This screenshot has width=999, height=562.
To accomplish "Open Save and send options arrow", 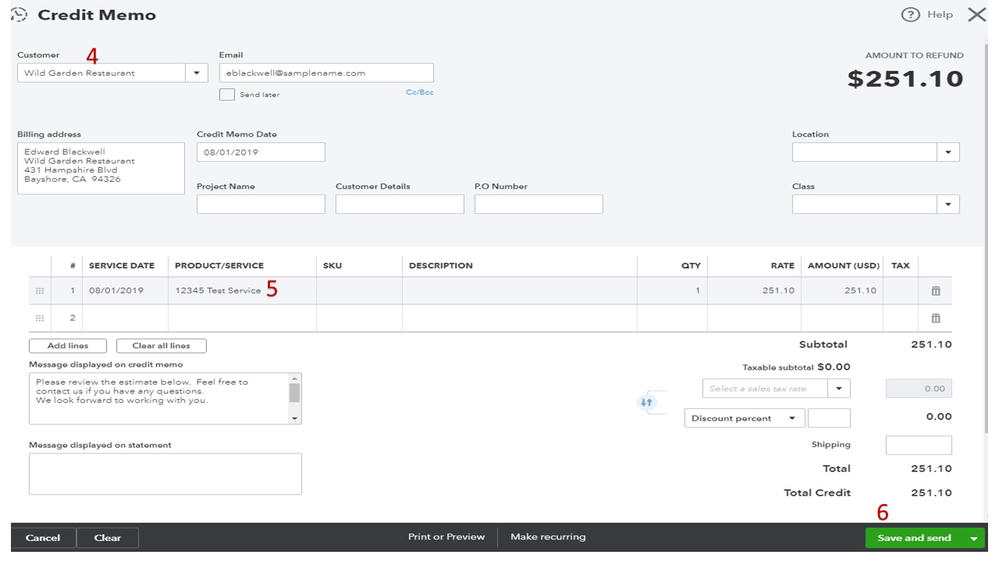I will pos(974,538).
